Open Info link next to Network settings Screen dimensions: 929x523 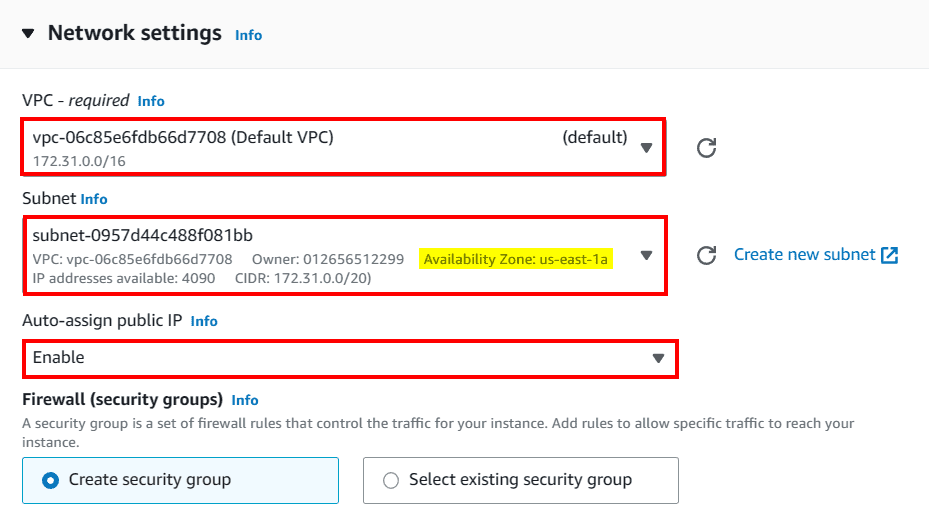[248, 35]
